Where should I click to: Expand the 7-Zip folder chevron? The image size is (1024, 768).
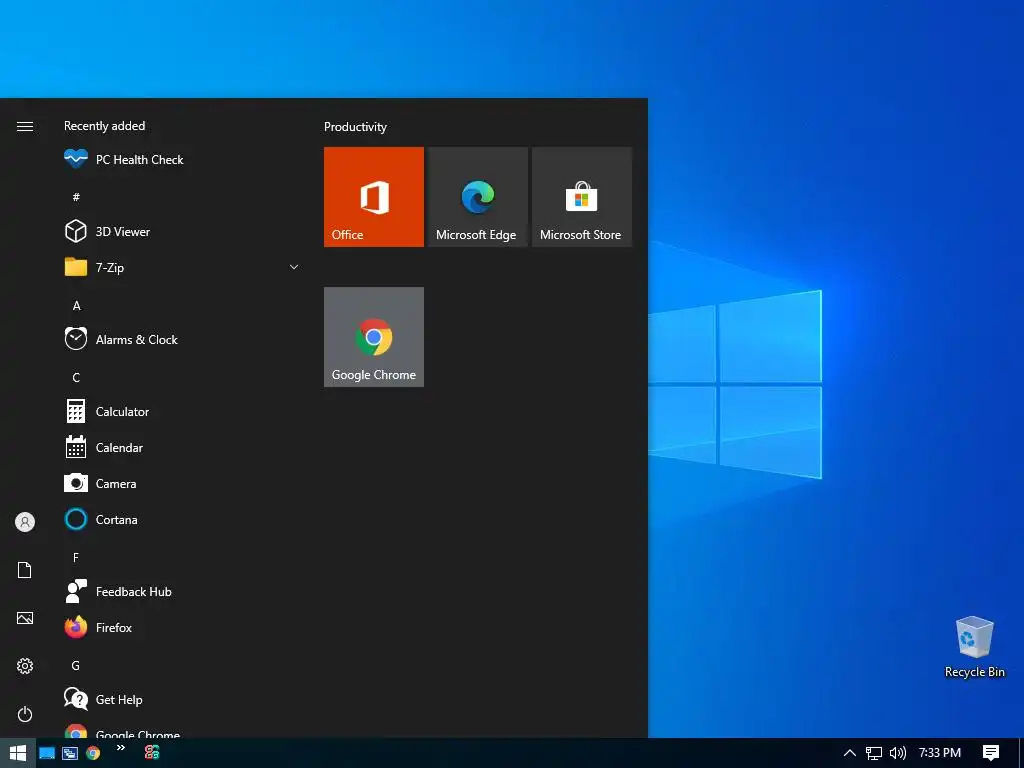[294, 267]
